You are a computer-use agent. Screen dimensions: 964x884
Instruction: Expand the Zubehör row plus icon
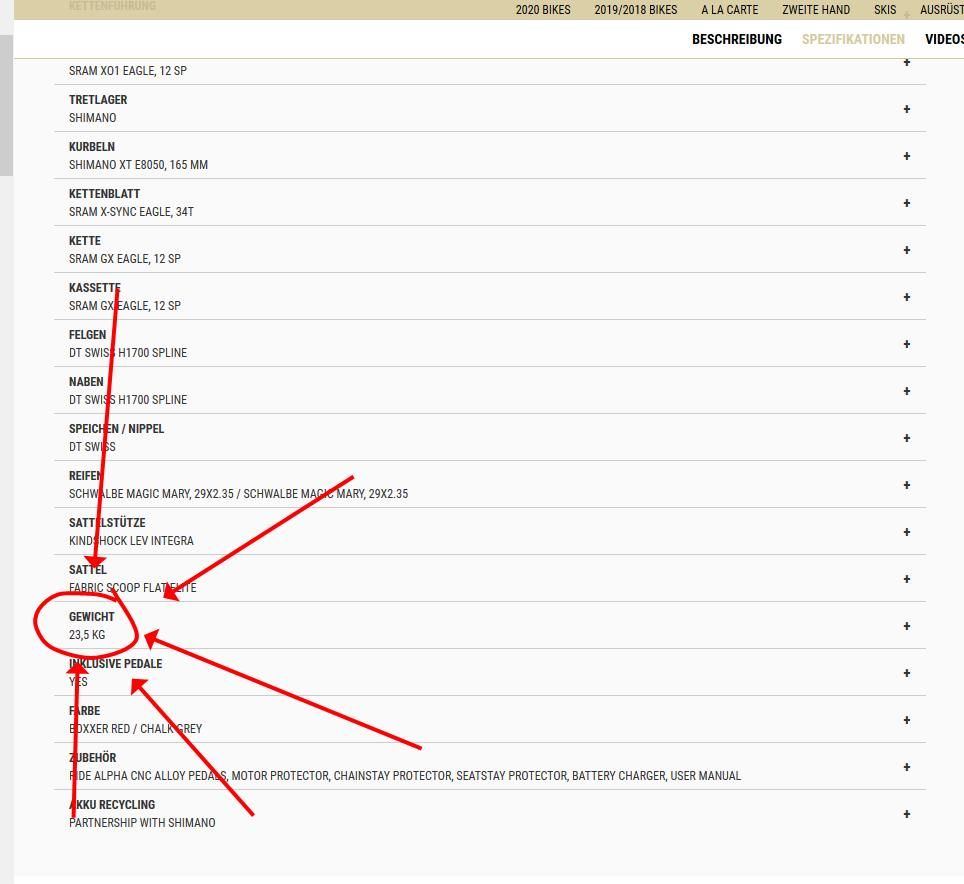click(906, 767)
